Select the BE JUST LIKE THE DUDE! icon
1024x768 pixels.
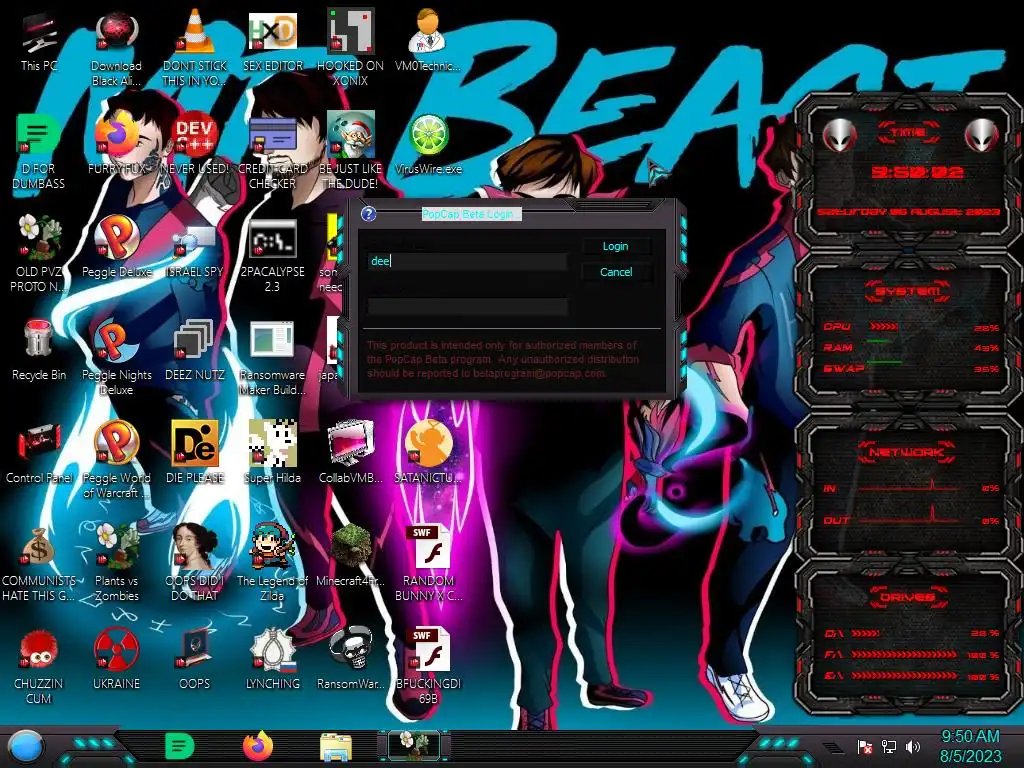click(351, 152)
